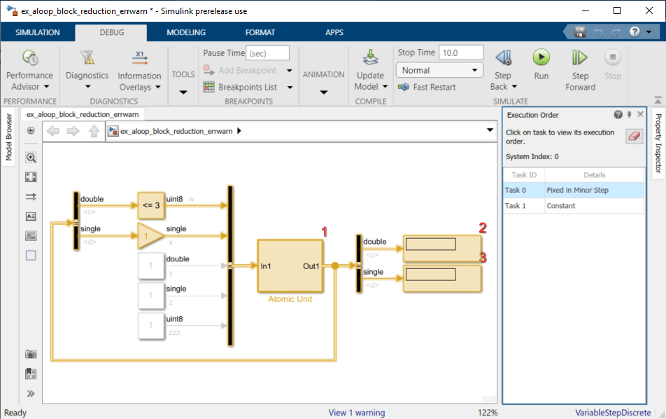Click the Update Model icon
The image size is (666, 419).
[x=370, y=57]
